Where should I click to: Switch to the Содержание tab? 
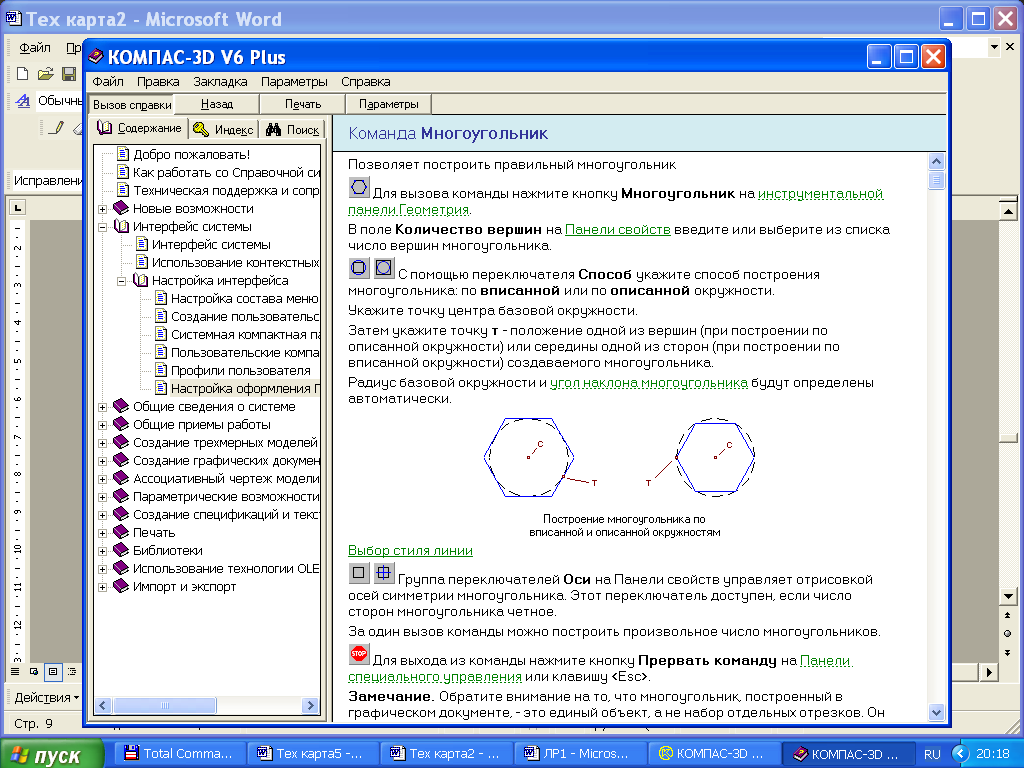click(139, 128)
